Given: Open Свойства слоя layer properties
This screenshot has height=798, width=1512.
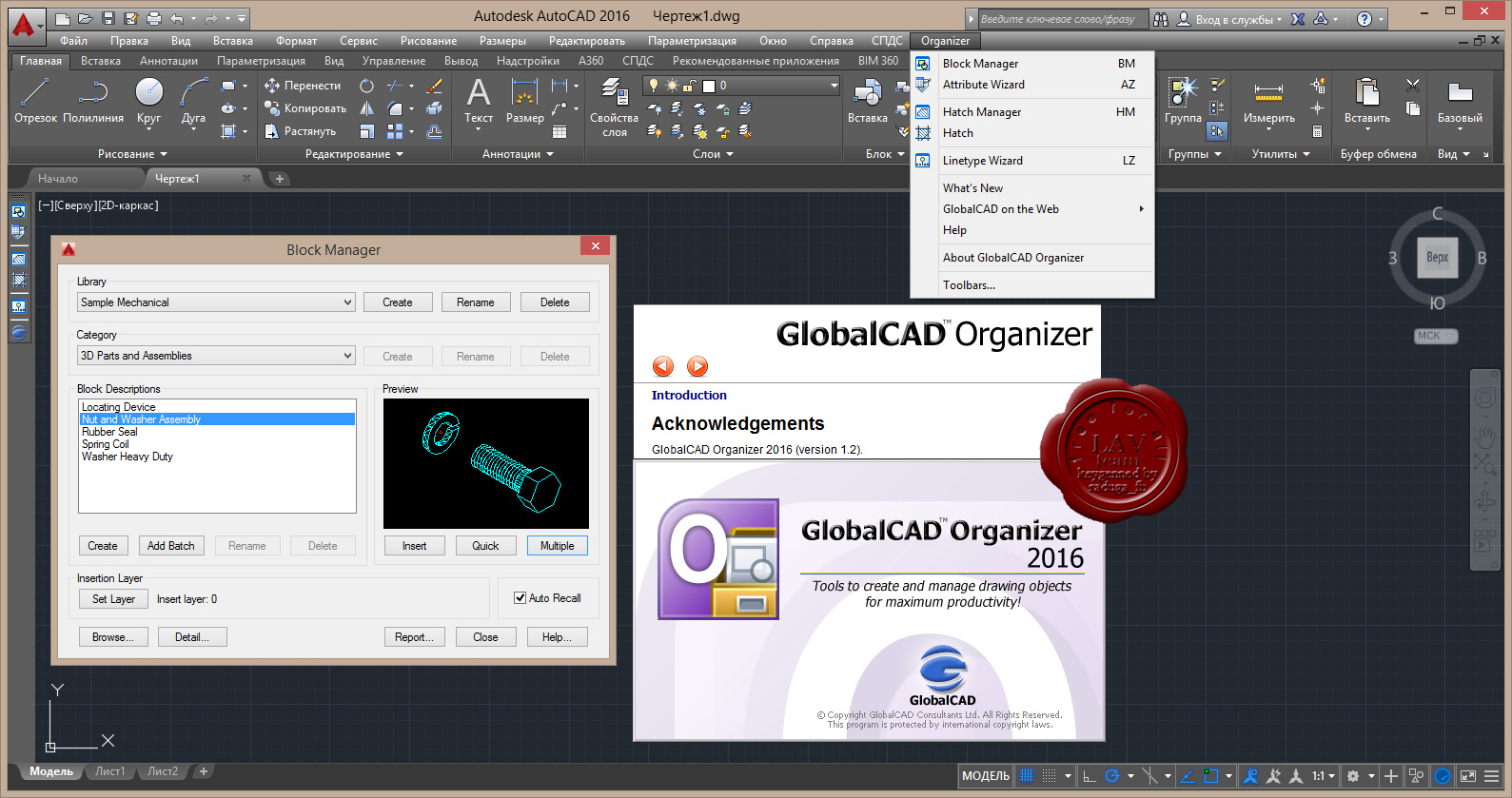Looking at the screenshot, I should point(614,107).
